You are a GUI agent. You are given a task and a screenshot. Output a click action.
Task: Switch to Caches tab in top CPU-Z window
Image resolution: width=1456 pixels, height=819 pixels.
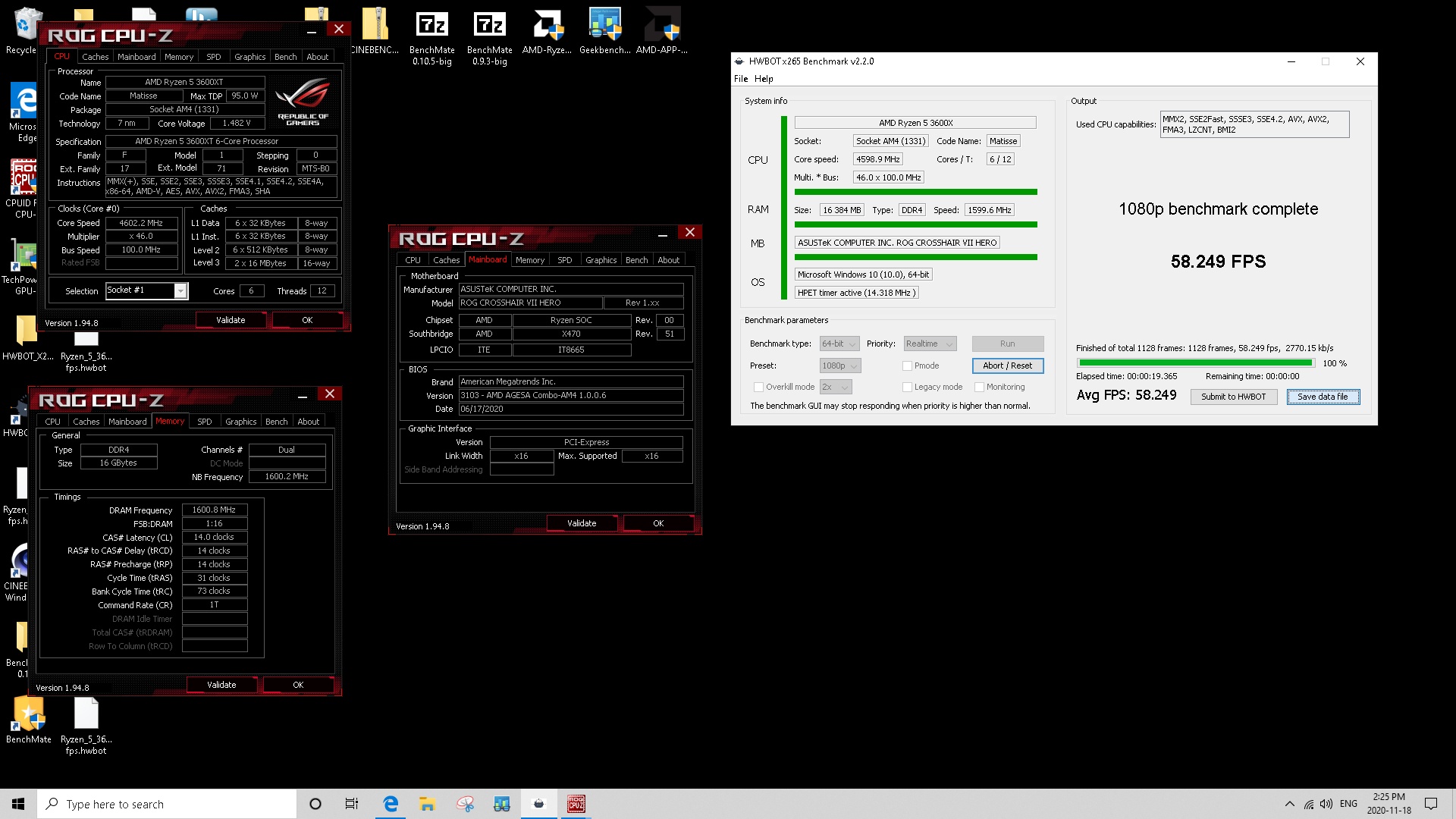tap(95, 57)
